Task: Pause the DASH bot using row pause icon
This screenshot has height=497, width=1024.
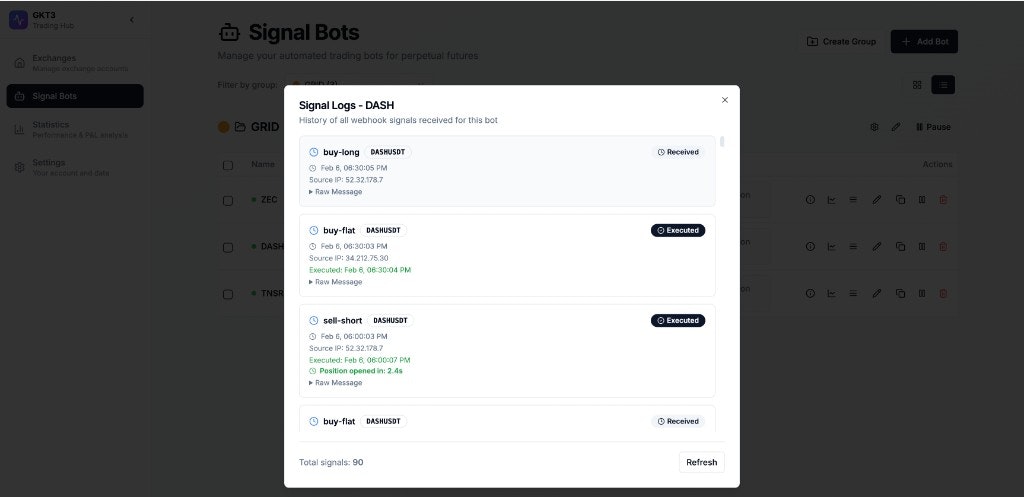Action: 921,246
